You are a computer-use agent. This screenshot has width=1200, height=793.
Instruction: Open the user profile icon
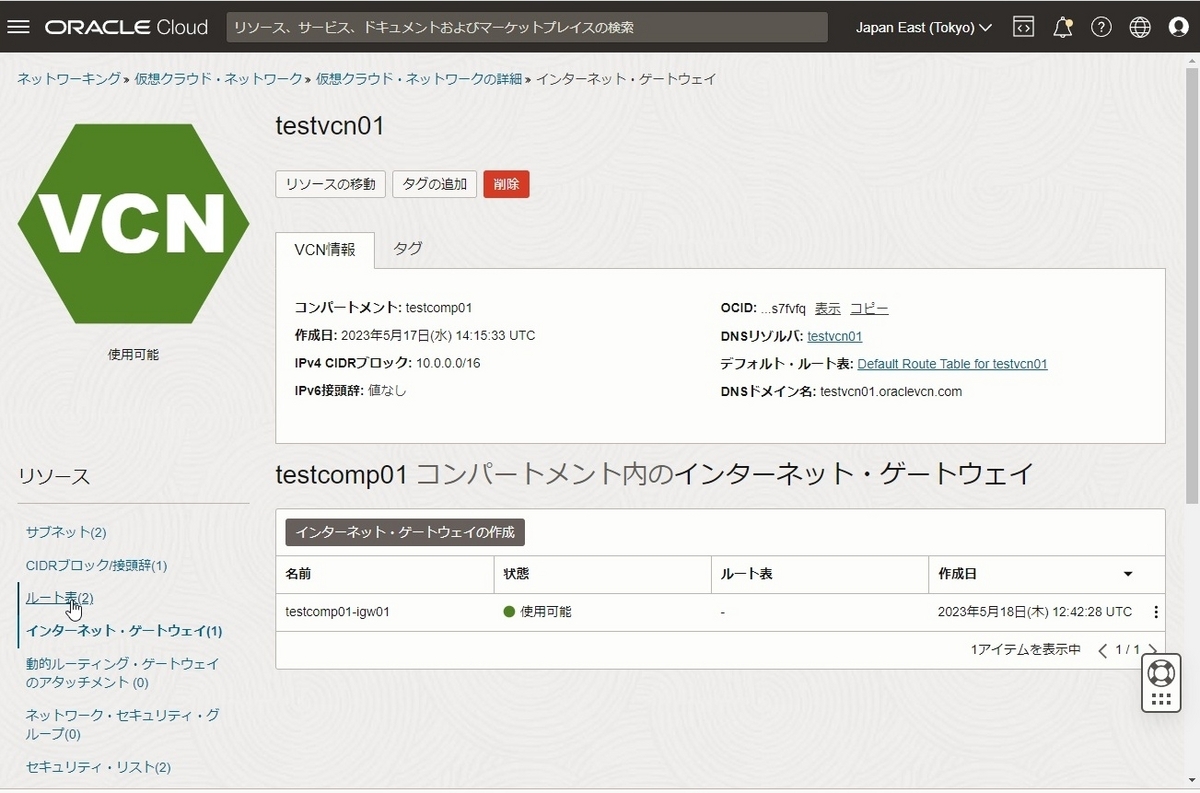[1179, 27]
